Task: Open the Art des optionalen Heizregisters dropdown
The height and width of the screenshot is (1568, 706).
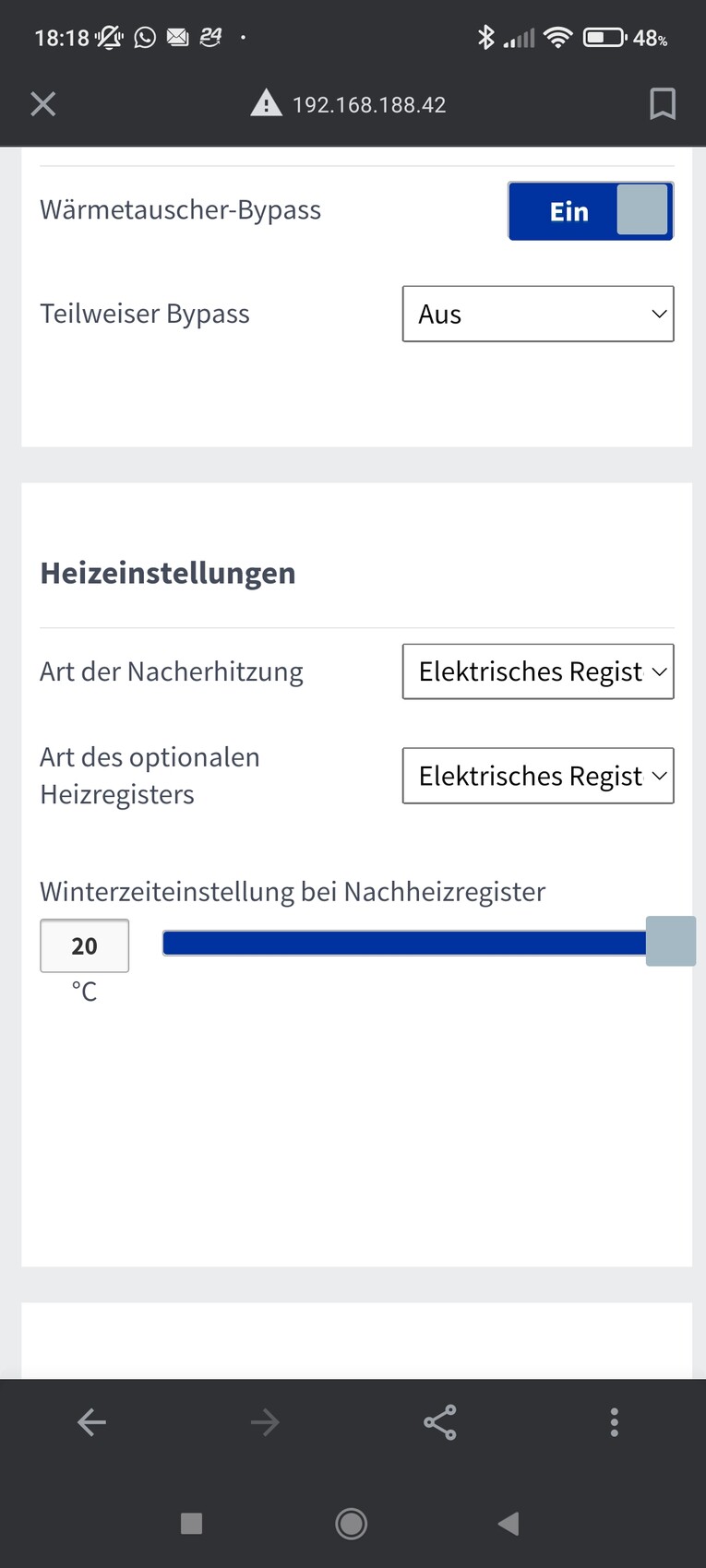Action: pos(538,776)
